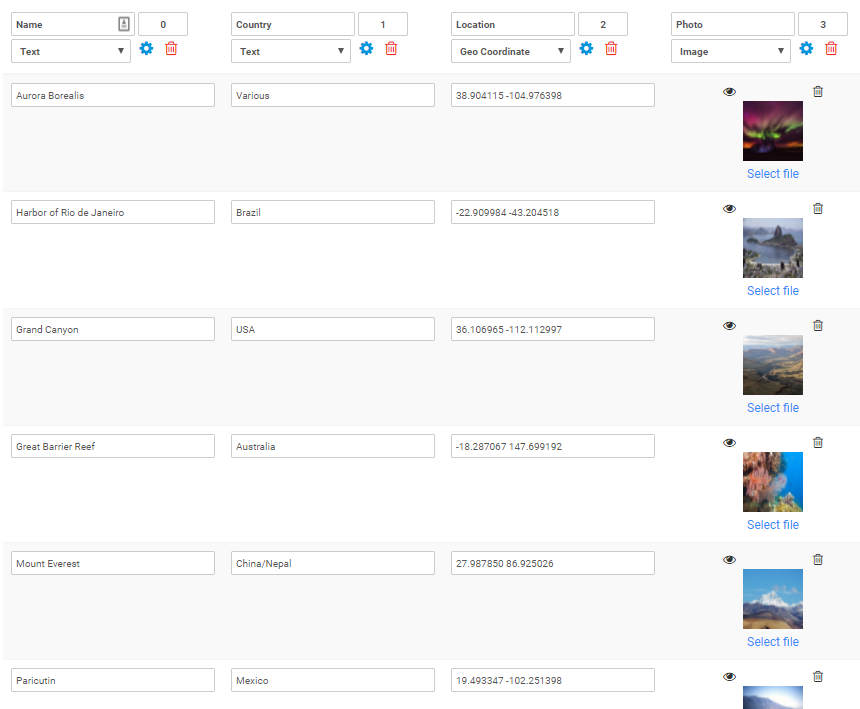Delete the Great Barrier Reef row

[x=818, y=443]
